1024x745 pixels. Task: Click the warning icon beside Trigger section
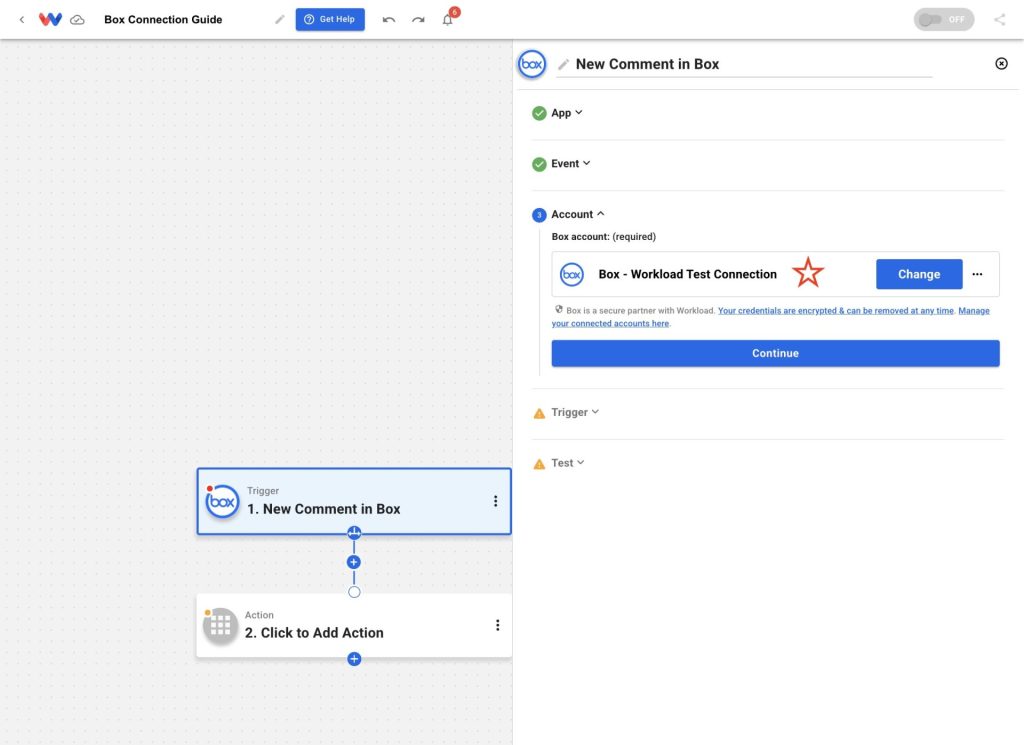coord(539,413)
